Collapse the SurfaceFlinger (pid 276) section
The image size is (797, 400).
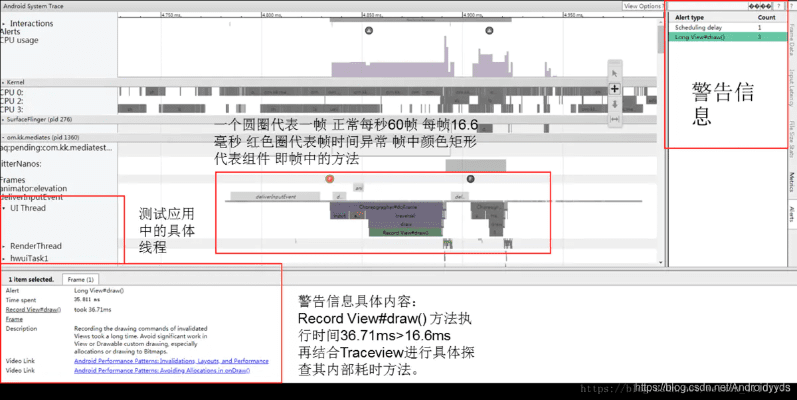(4, 119)
